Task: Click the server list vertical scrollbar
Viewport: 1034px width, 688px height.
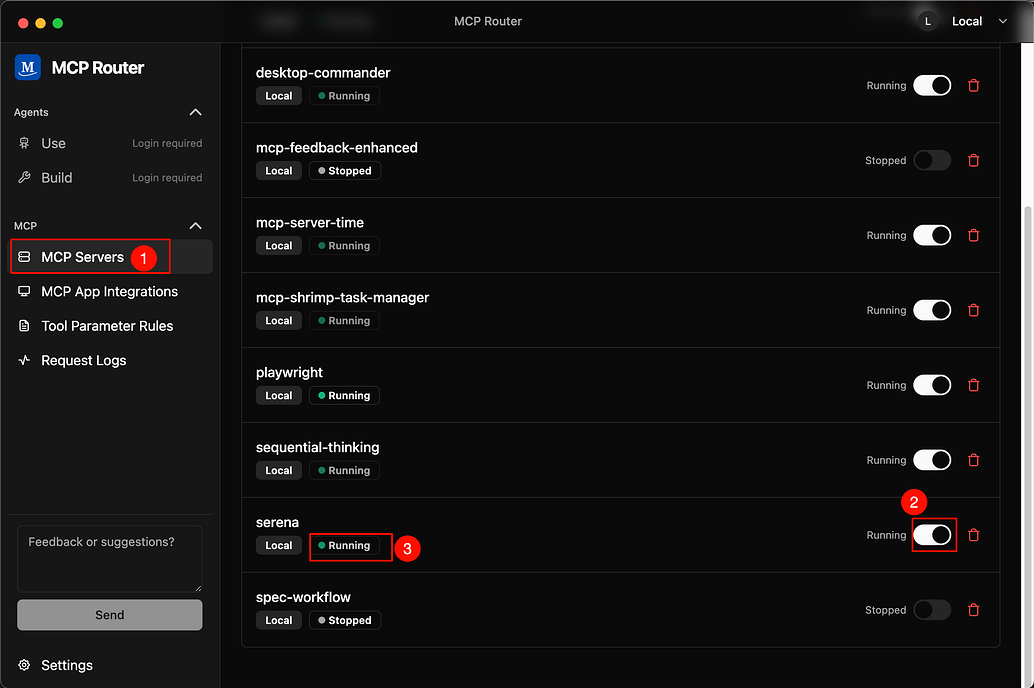Action: tap(1027, 445)
